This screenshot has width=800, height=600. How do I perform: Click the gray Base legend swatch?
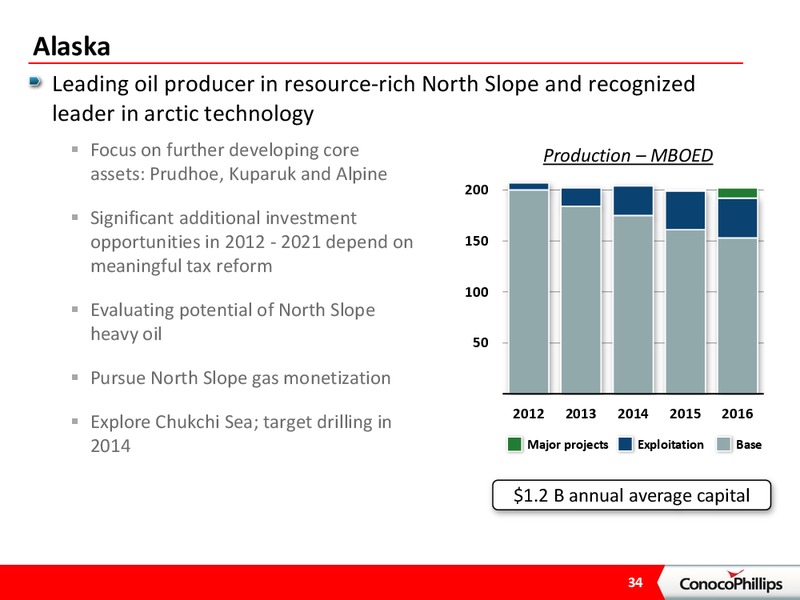pyautogui.click(x=724, y=444)
